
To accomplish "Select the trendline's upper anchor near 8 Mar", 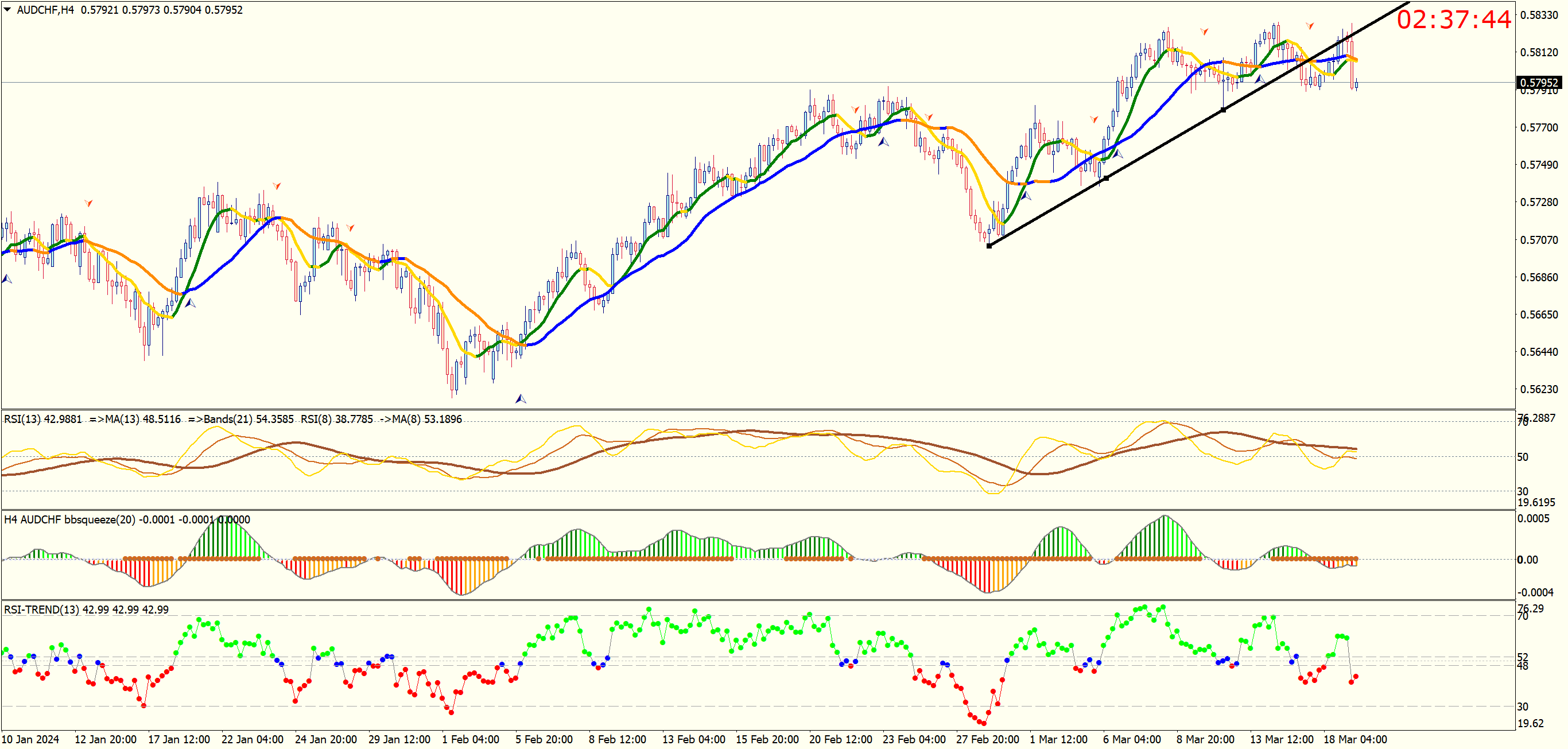I will pos(1224,110).
